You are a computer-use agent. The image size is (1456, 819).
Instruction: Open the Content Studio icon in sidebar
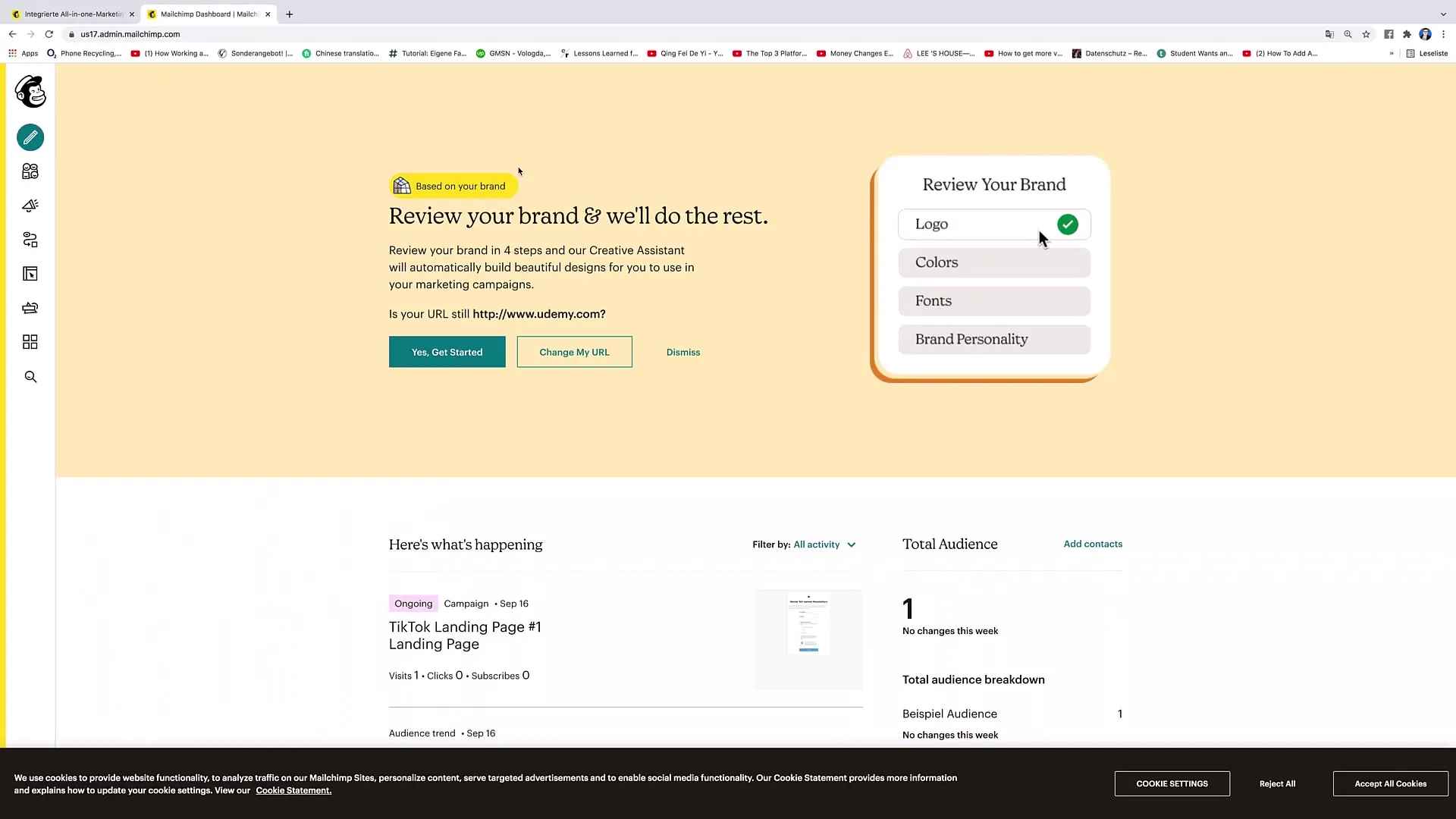pyautogui.click(x=30, y=308)
